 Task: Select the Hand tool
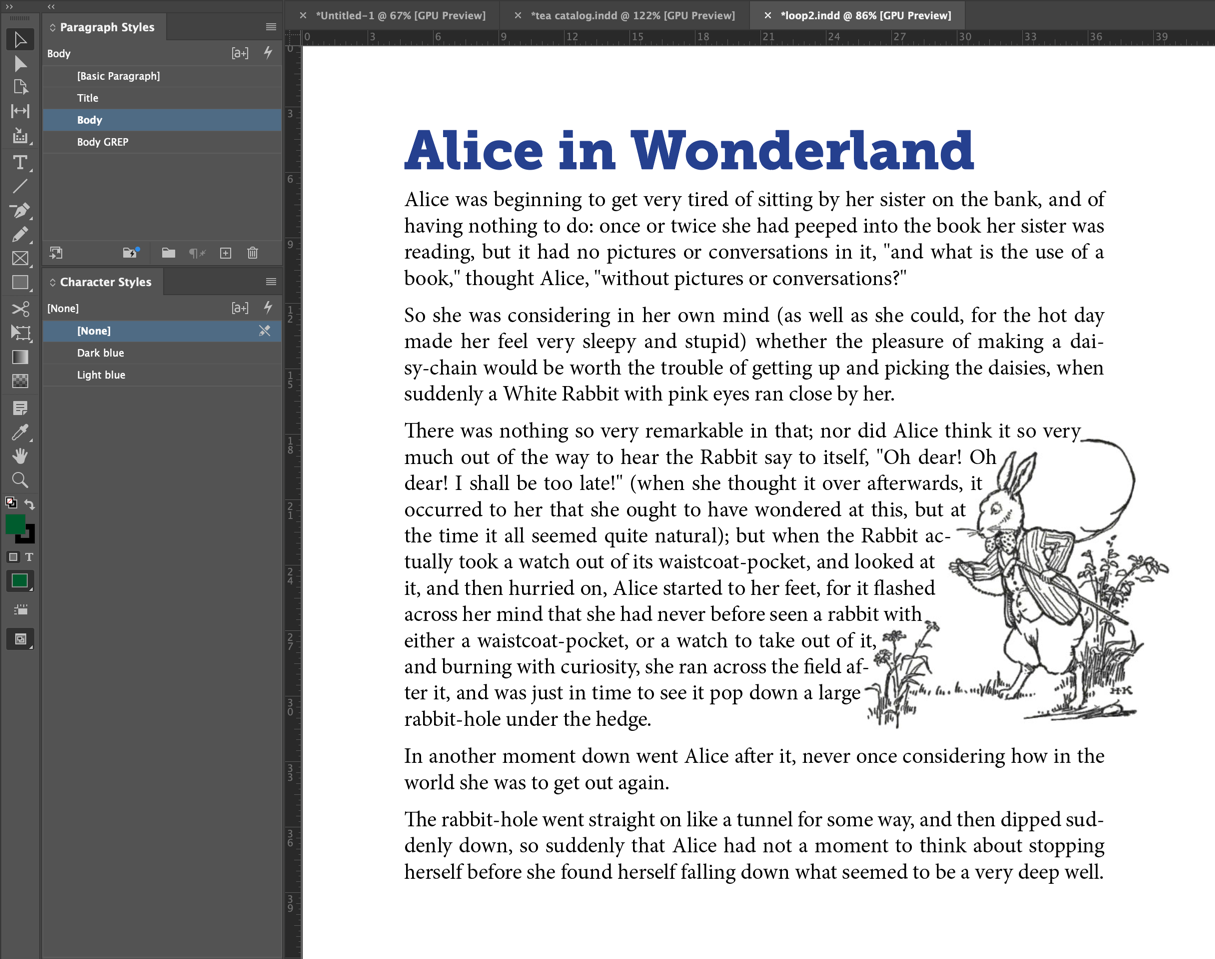click(20, 457)
